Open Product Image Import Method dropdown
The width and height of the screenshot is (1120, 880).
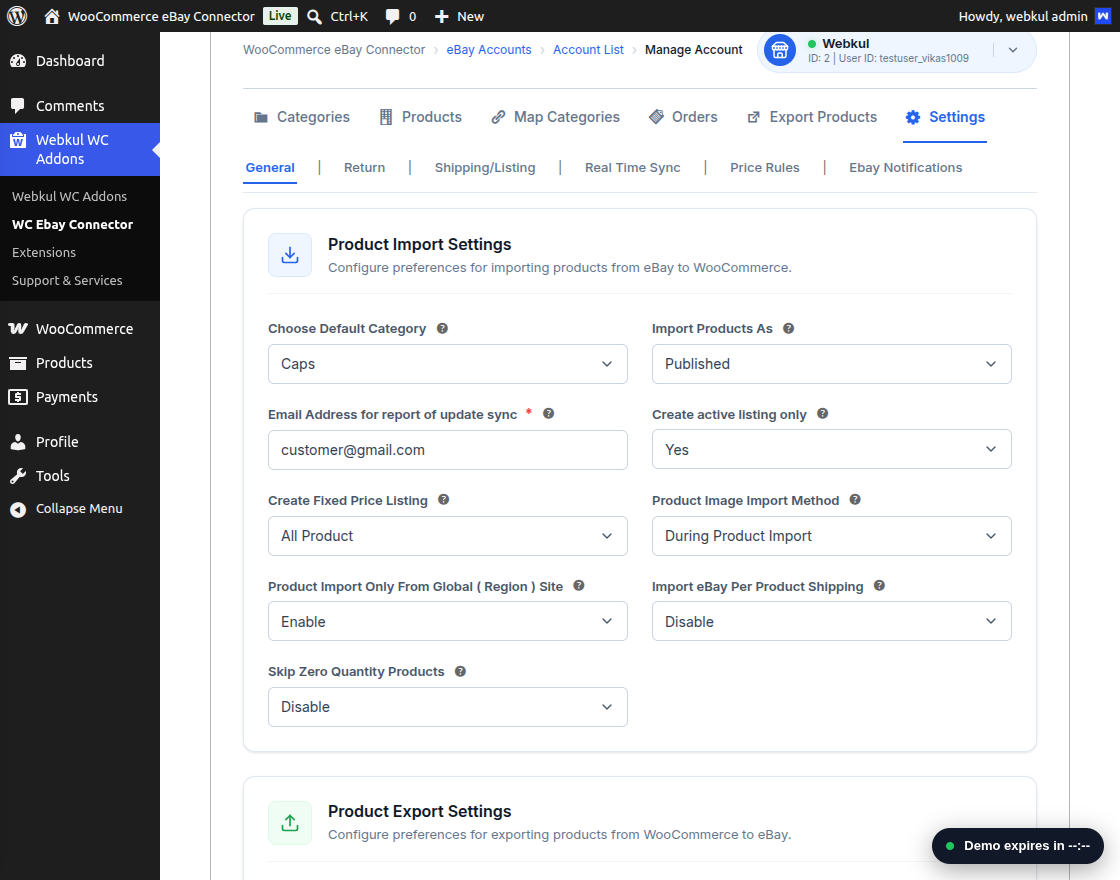(831, 536)
